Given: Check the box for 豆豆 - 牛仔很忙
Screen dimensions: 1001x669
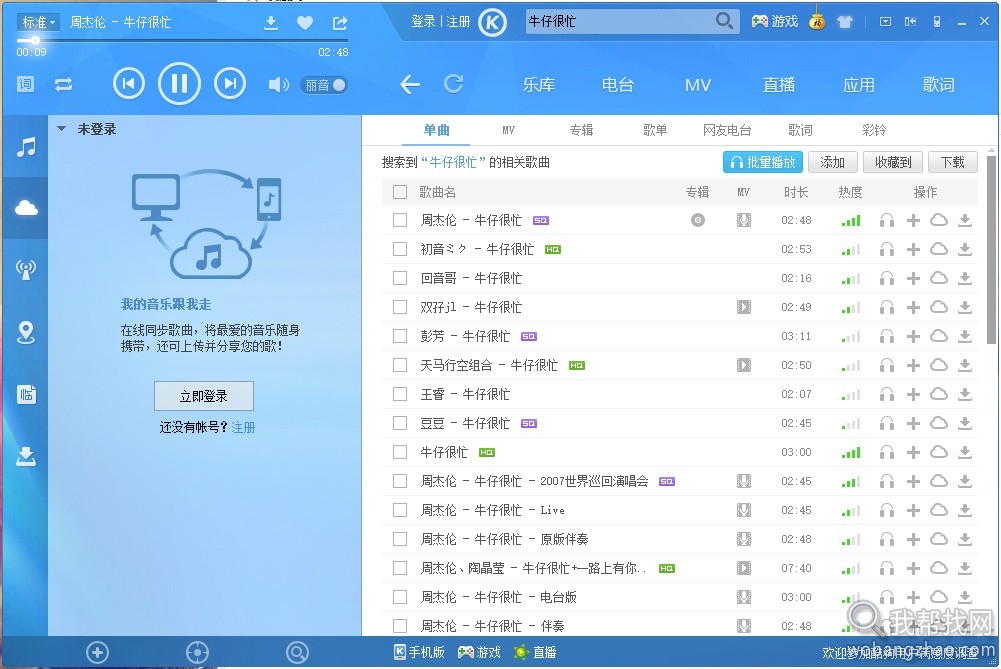Looking at the screenshot, I should (400, 423).
